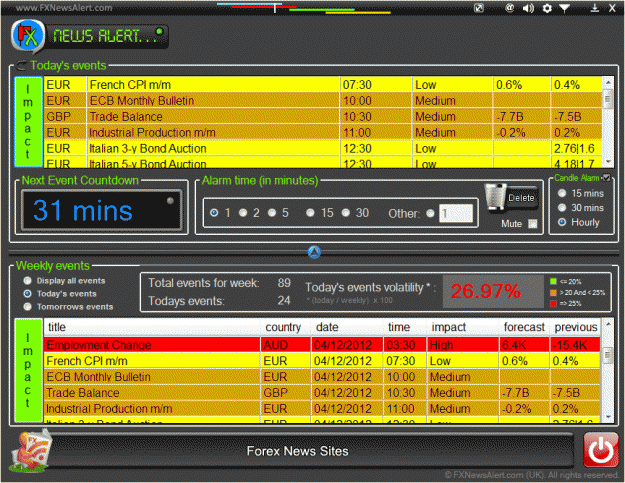The image size is (625, 483).
Task: Click the speaker sound icon
Action: click(x=528, y=8)
